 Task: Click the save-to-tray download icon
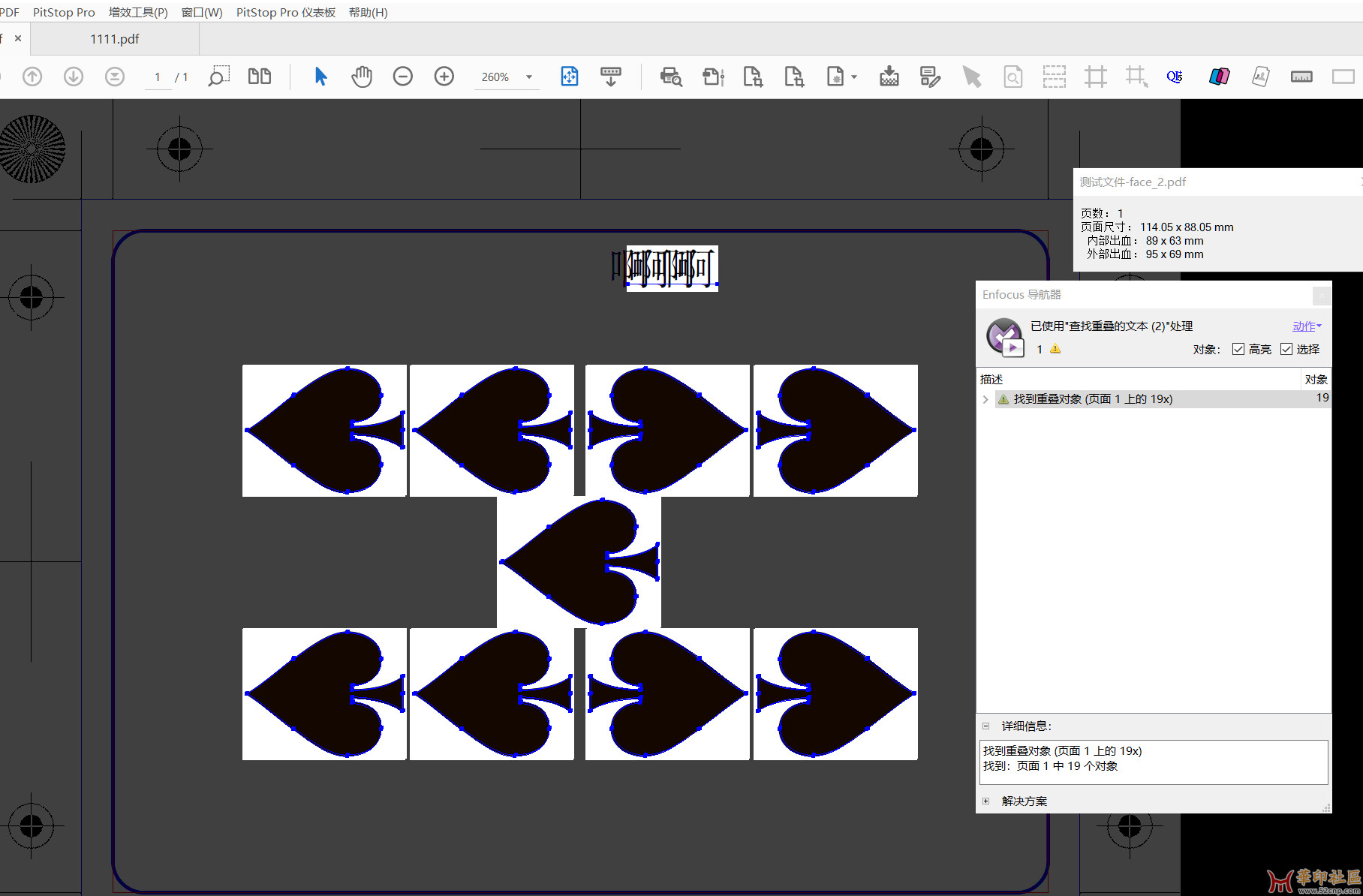(889, 77)
